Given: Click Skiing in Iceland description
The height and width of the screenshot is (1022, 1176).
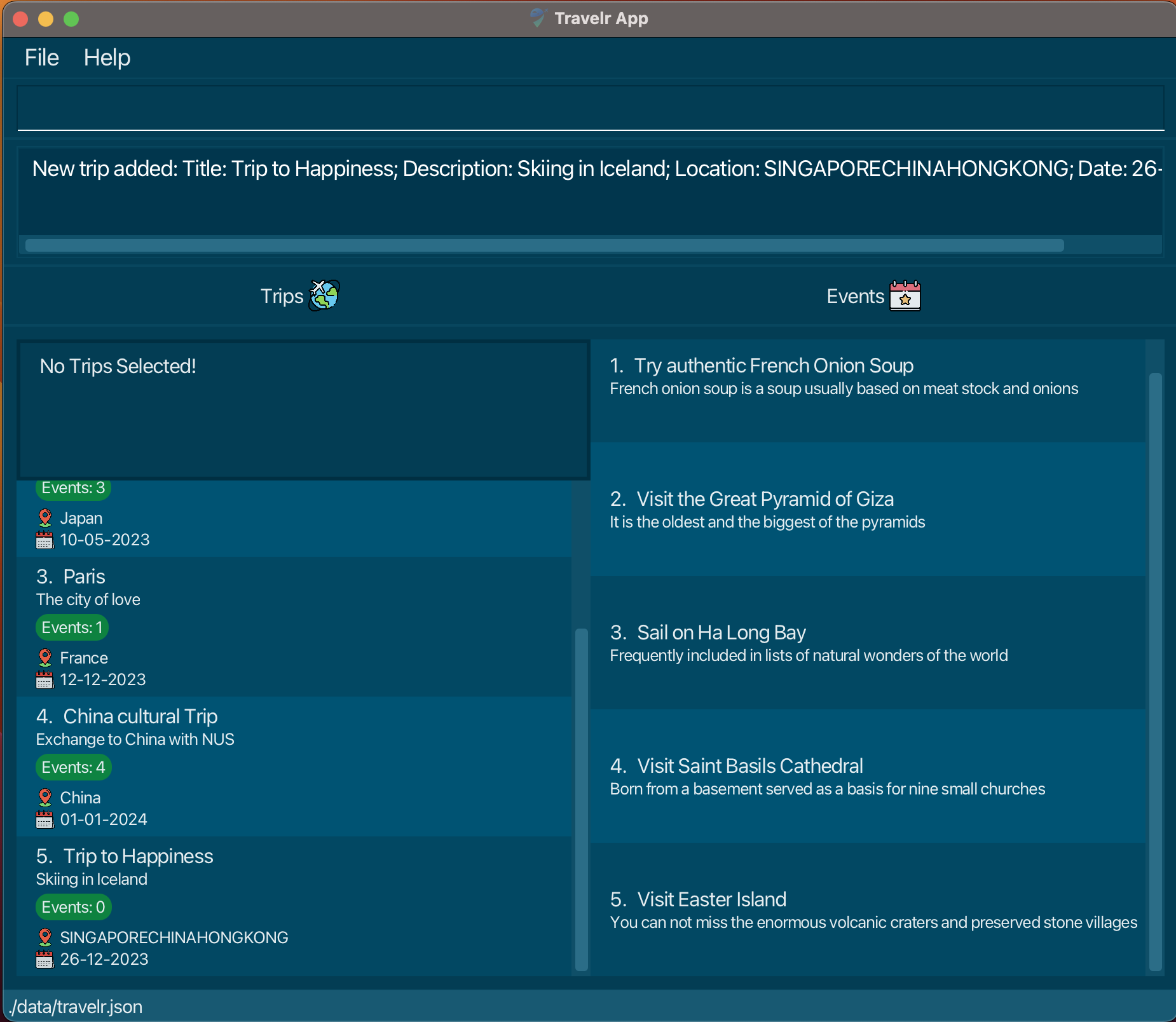Looking at the screenshot, I should pyautogui.click(x=92, y=879).
